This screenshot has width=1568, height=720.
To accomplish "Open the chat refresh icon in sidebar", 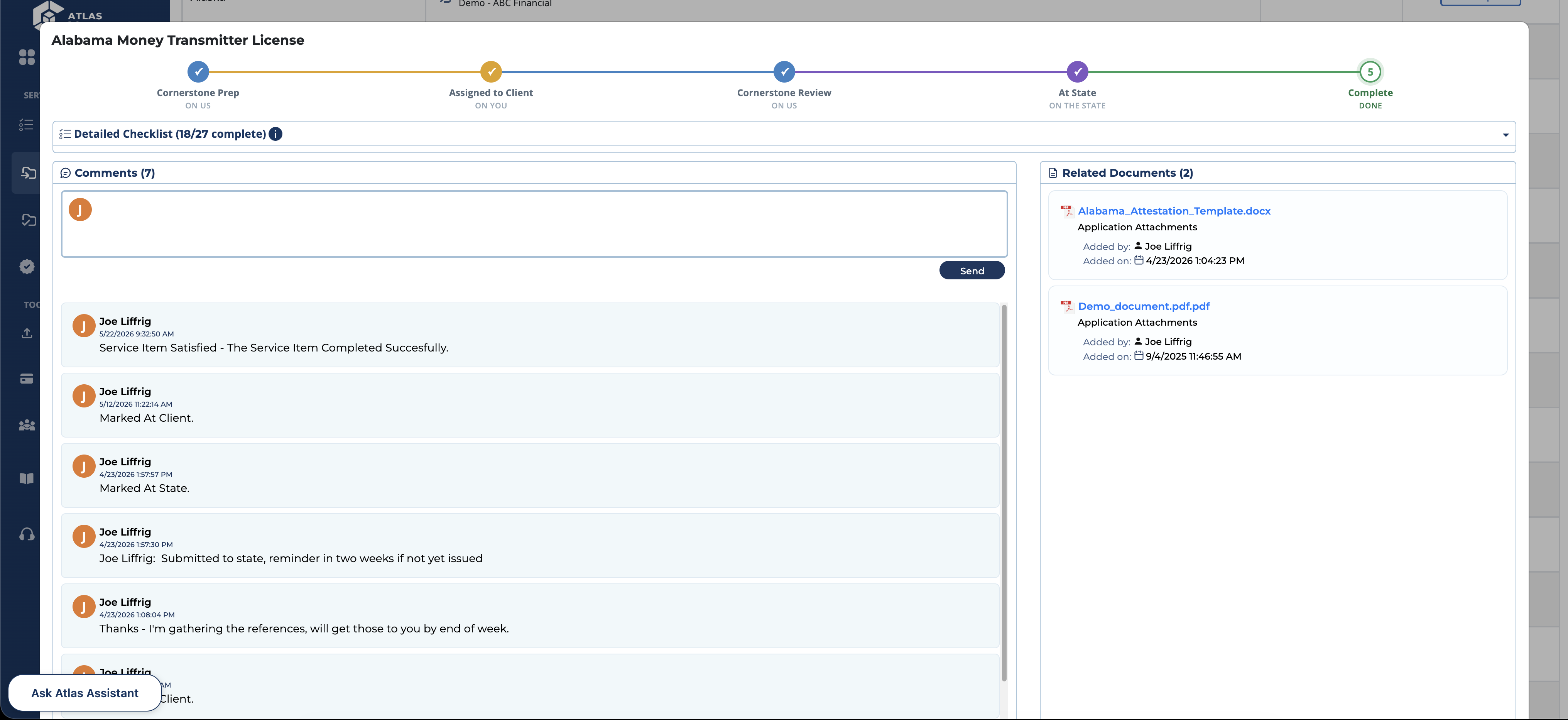I will (x=29, y=220).
